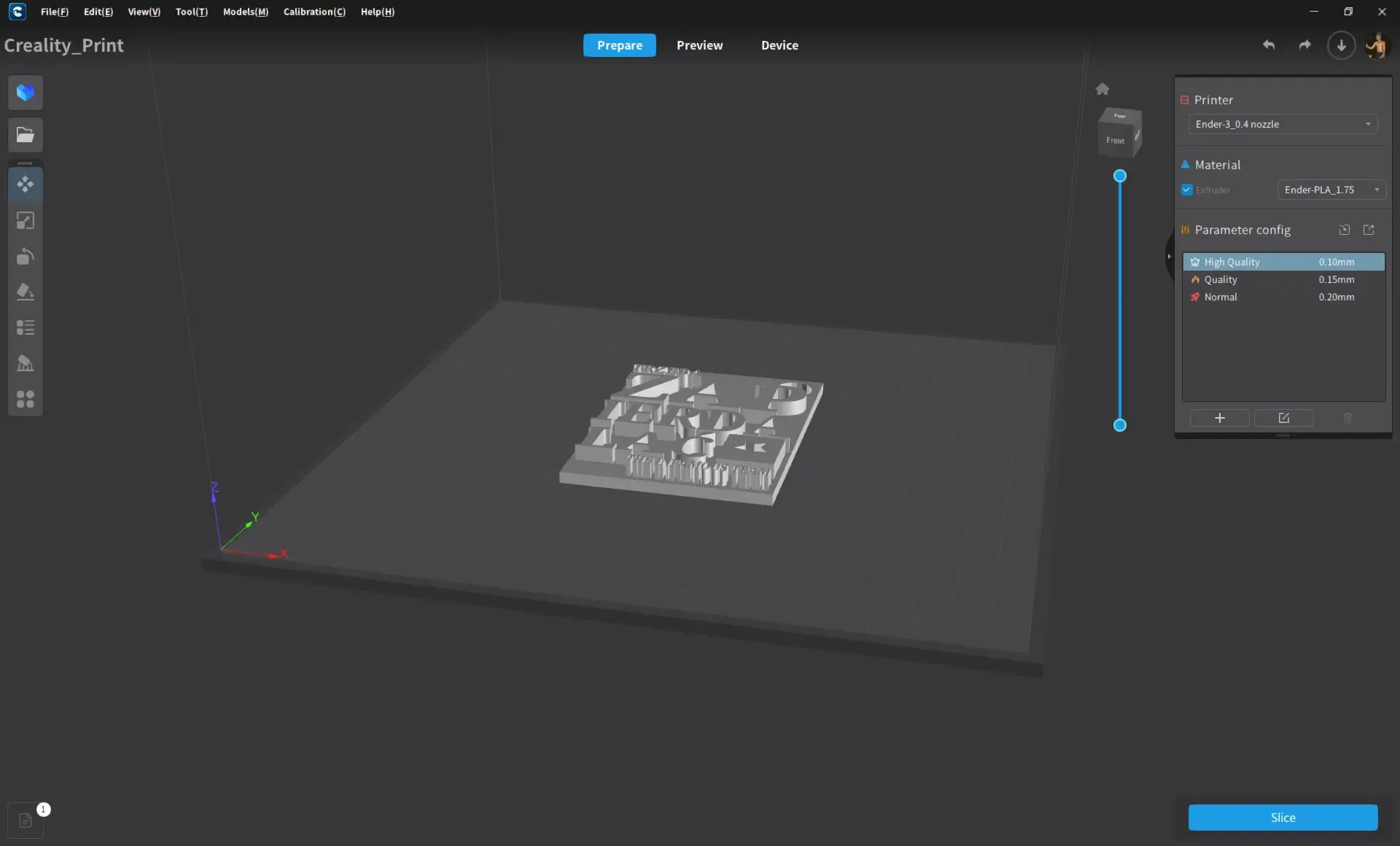The height and width of the screenshot is (846, 1400).
Task: Open the Edit menu
Action: pyautogui.click(x=98, y=12)
